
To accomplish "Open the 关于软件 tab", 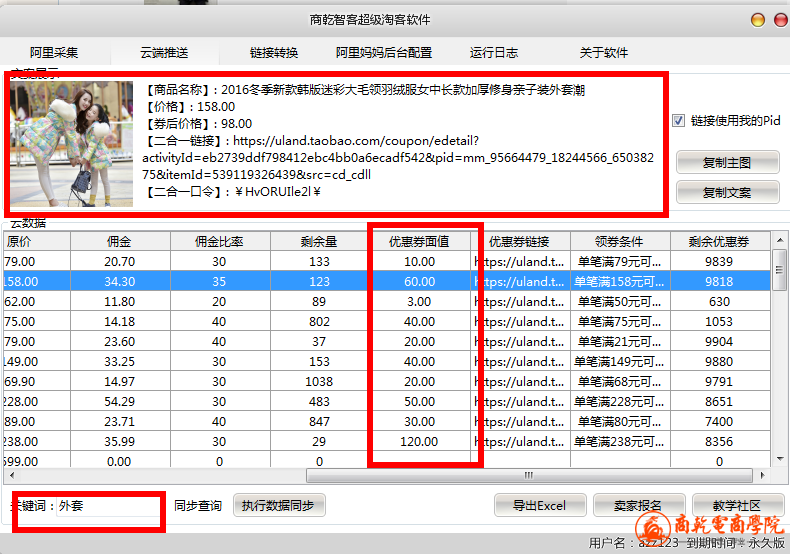I will pyautogui.click(x=604, y=52).
